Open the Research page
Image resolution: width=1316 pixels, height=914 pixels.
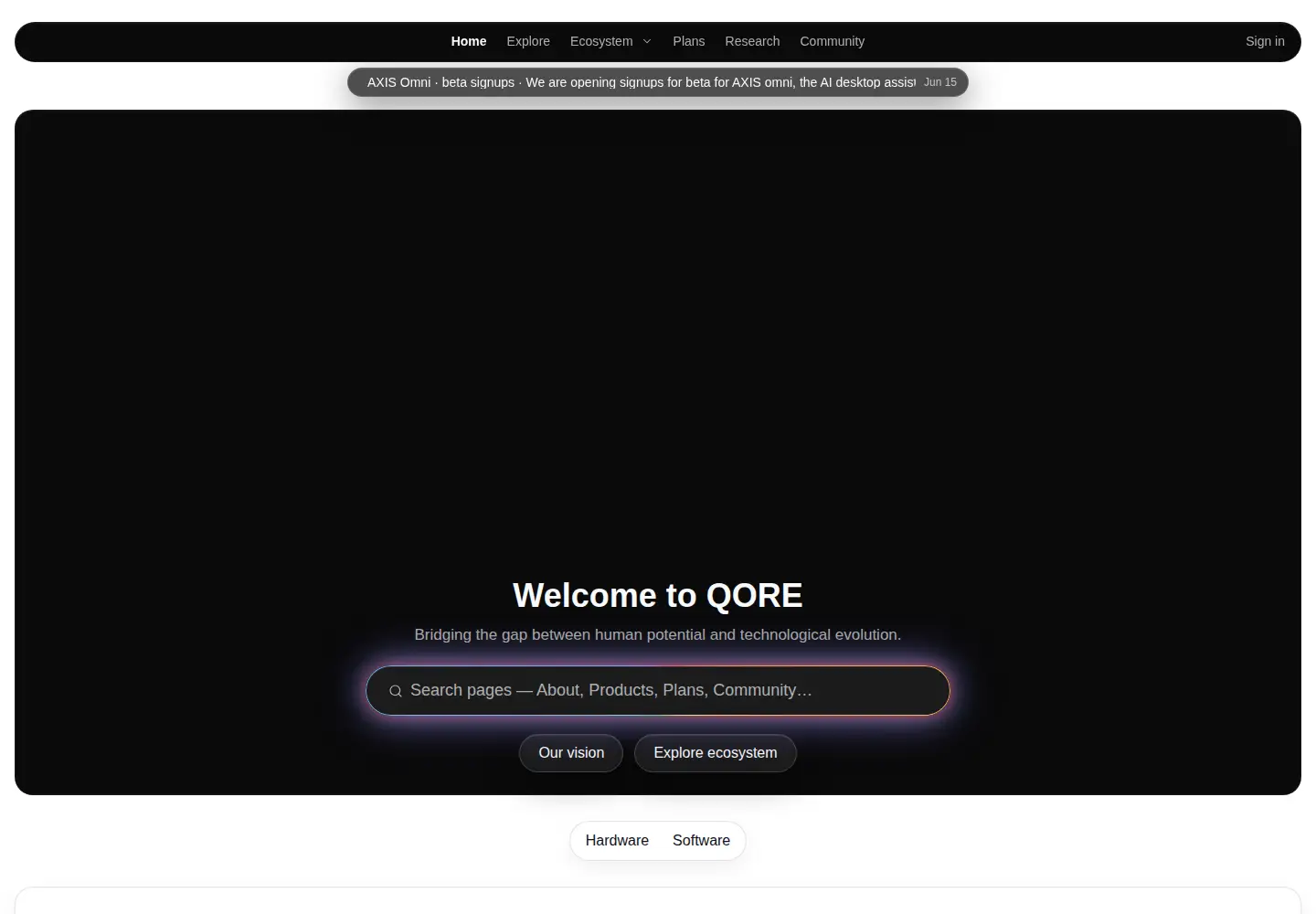pyautogui.click(x=752, y=41)
